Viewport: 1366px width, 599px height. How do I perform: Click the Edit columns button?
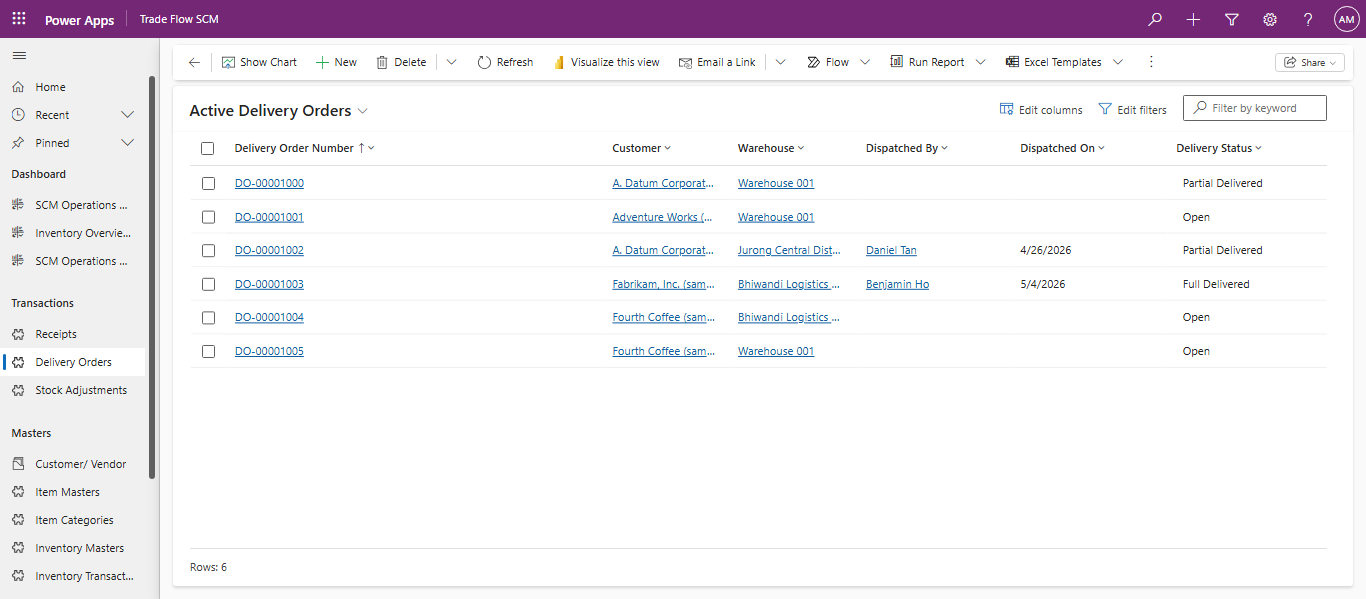pyautogui.click(x=1041, y=109)
